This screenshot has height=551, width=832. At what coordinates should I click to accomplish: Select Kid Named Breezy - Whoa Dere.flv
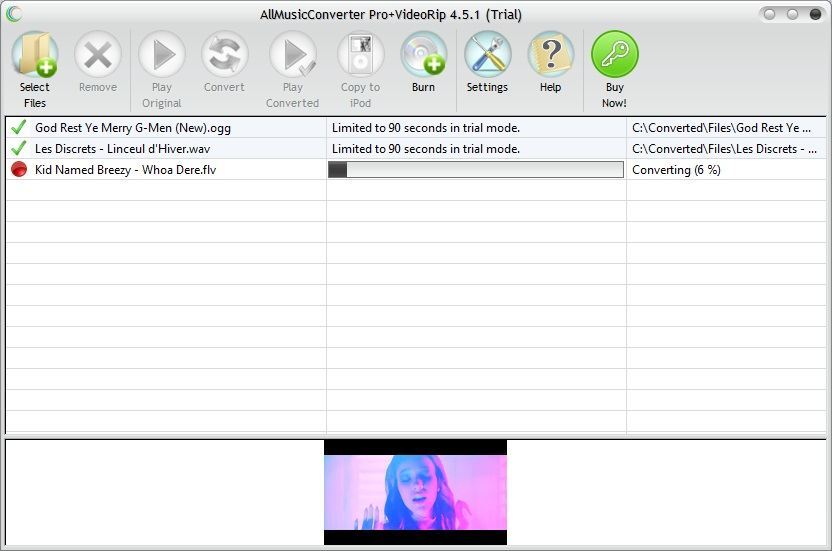point(126,170)
